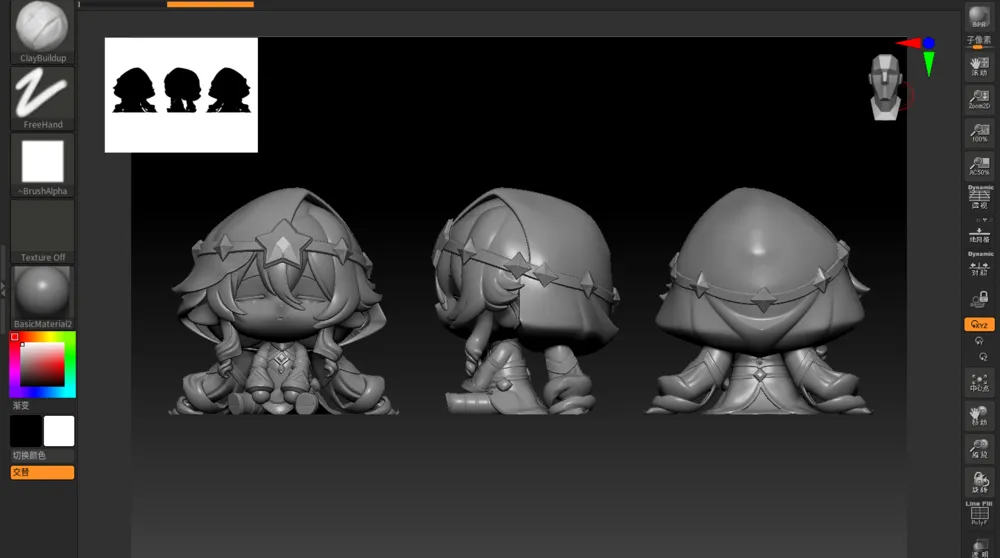Click the orange progress bar at top

(x=210, y=4)
